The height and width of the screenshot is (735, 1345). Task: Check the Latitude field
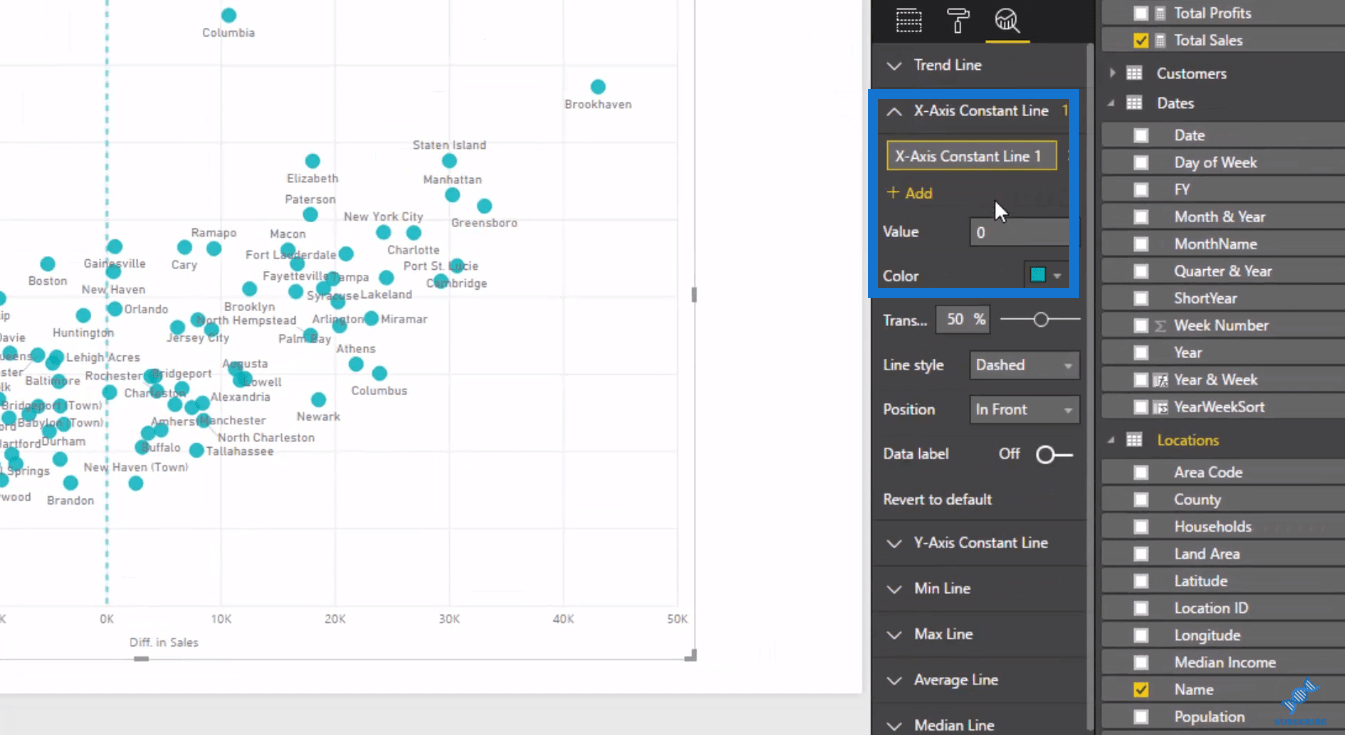[x=1141, y=581]
